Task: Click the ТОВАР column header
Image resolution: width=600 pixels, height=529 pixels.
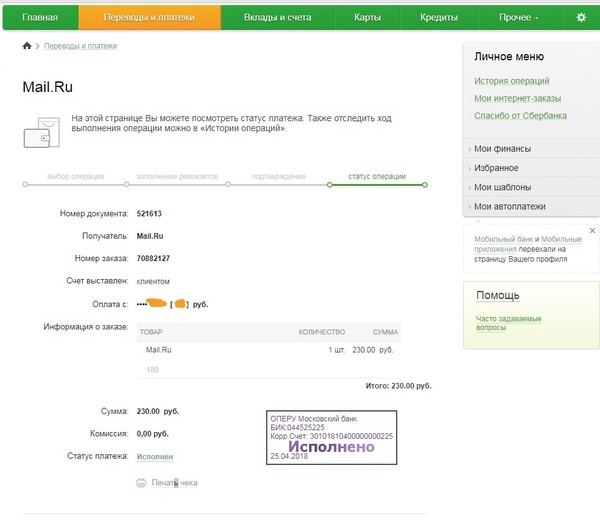Action: [x=151, y=332]
